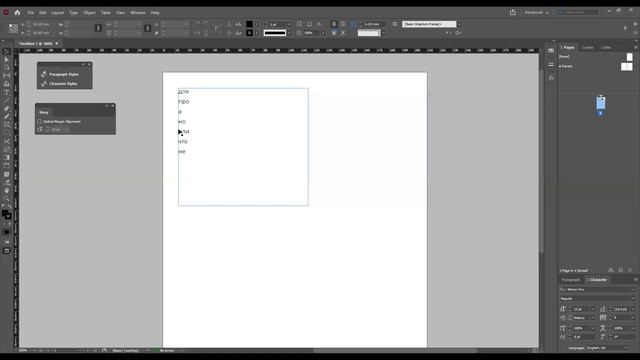Screen dimensions: 640x360
Task: Open the Layout menu
Action: coord(58,13)
